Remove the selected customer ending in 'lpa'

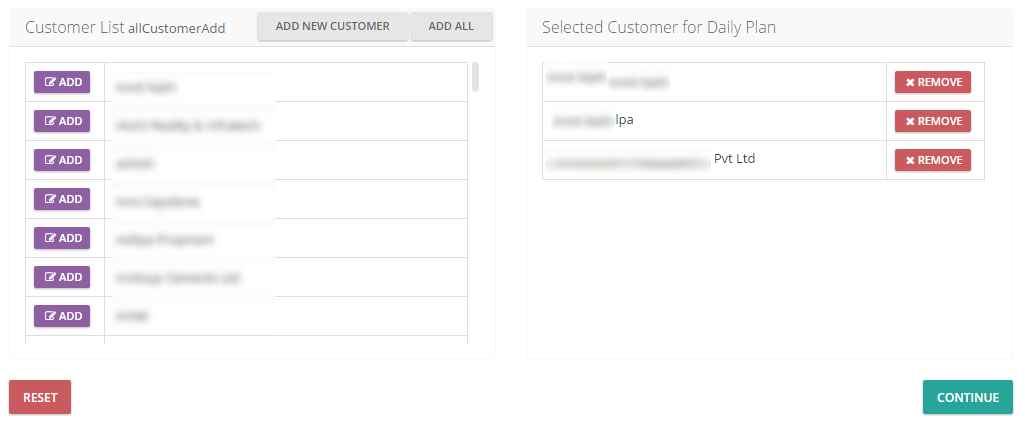coord(933,121)
